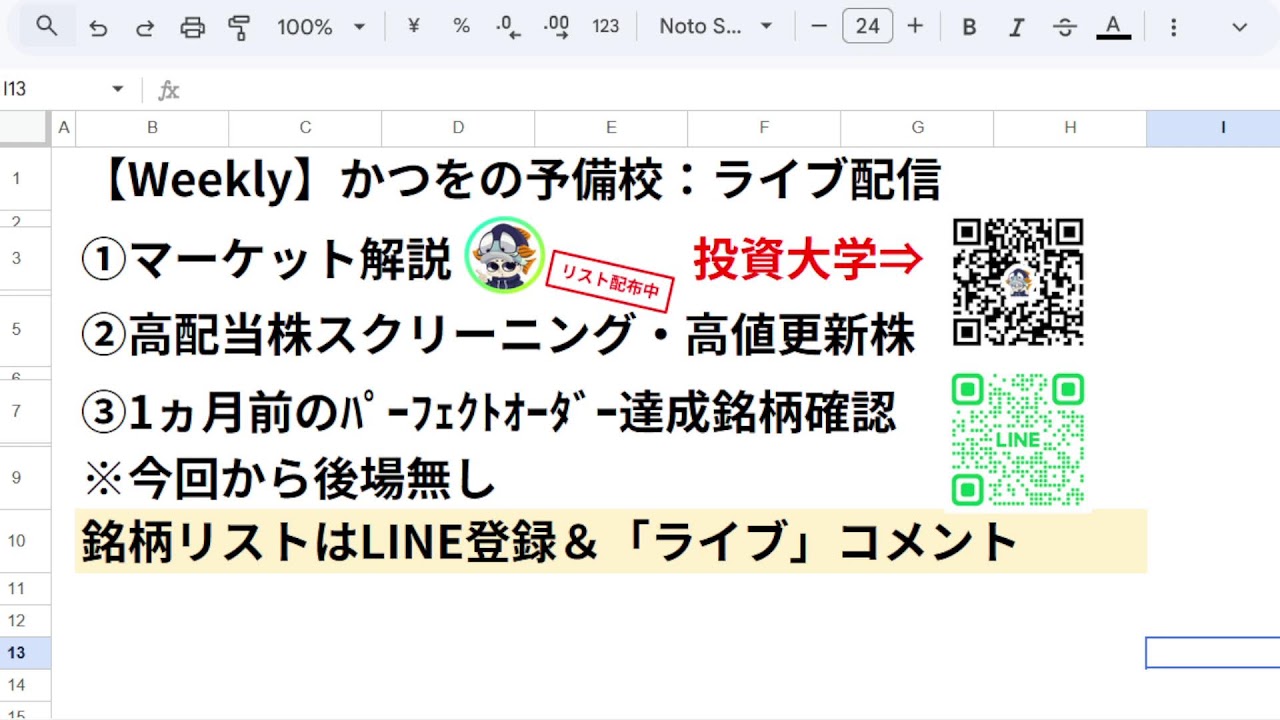Open the 123 number format menu
The image size is (1280, 720).
click(605, 27)
